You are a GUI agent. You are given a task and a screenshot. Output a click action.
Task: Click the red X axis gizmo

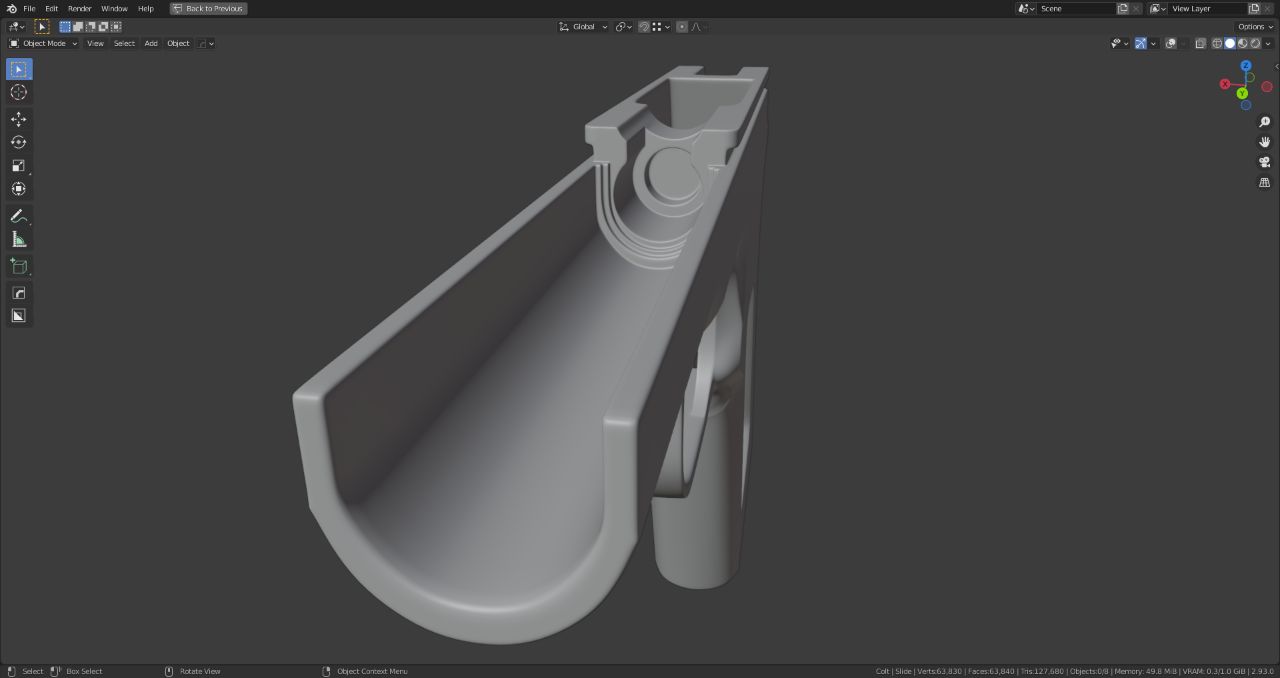click(1225, 84)
